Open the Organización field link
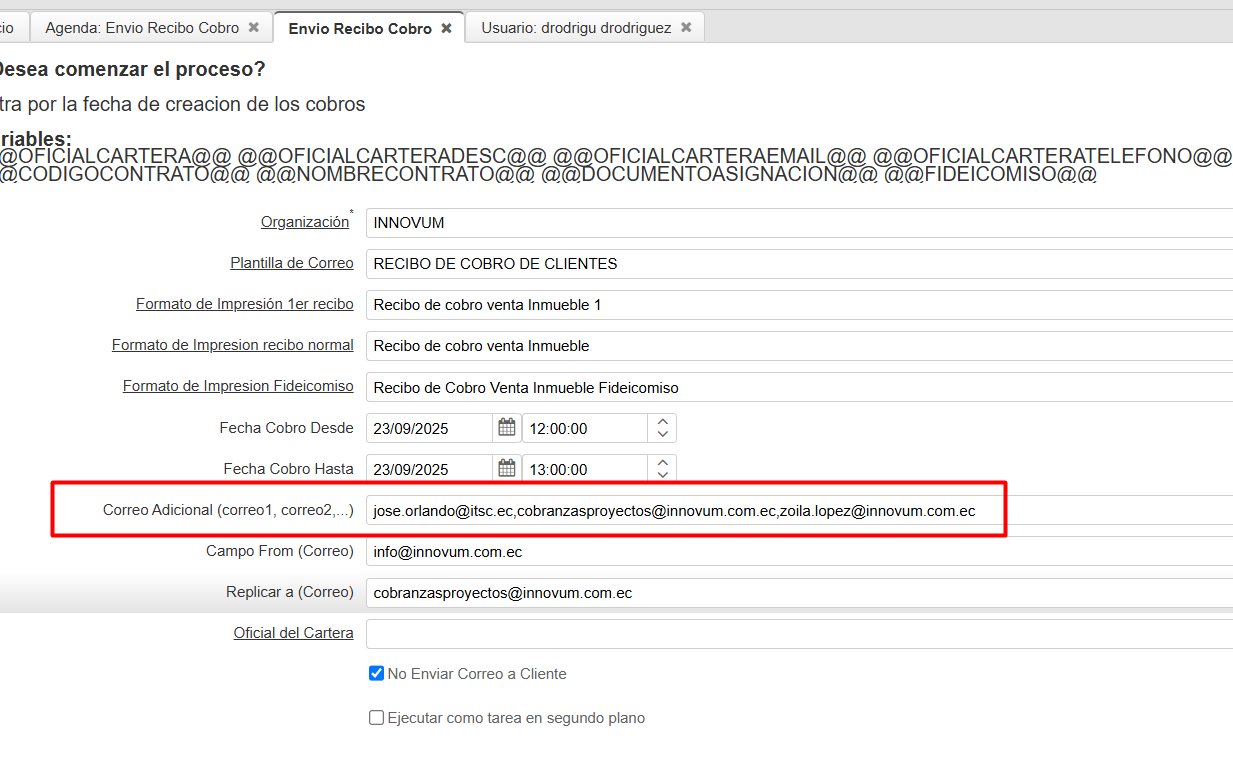Image resolution: width=1233 pixels, height=770 pixels. [305, 222]
